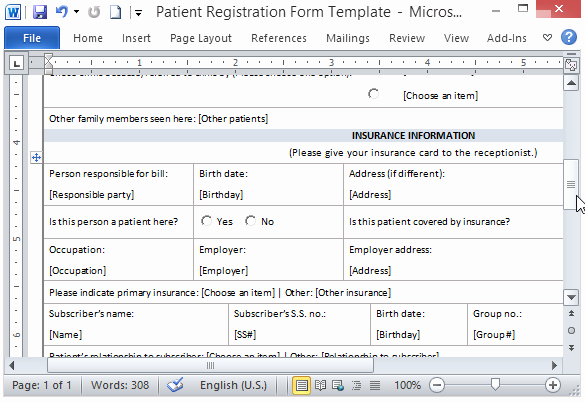The width and height of the screenshot is (585, 402).
Task: Click the zoom slider handle
Action: [x=495, y=384]
